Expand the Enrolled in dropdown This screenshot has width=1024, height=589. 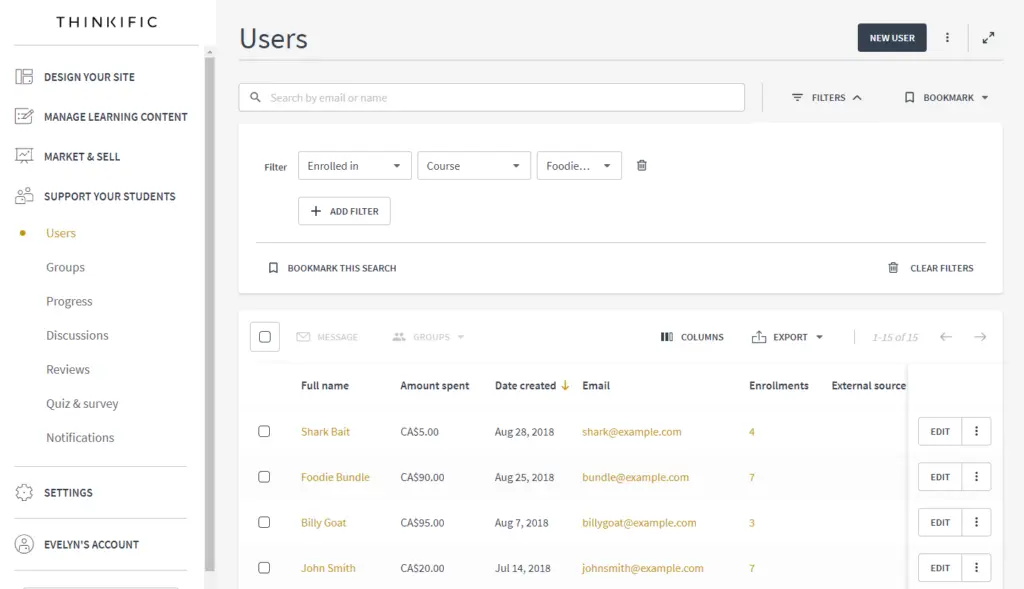354,166
